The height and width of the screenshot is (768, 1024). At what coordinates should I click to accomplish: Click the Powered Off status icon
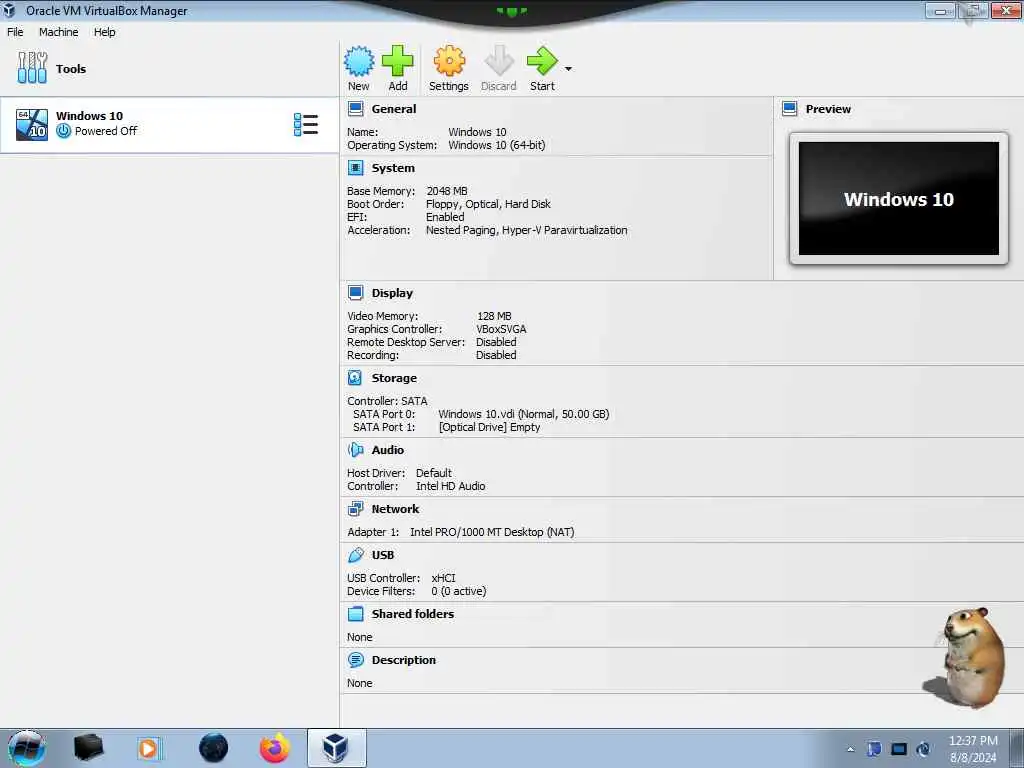63,131
